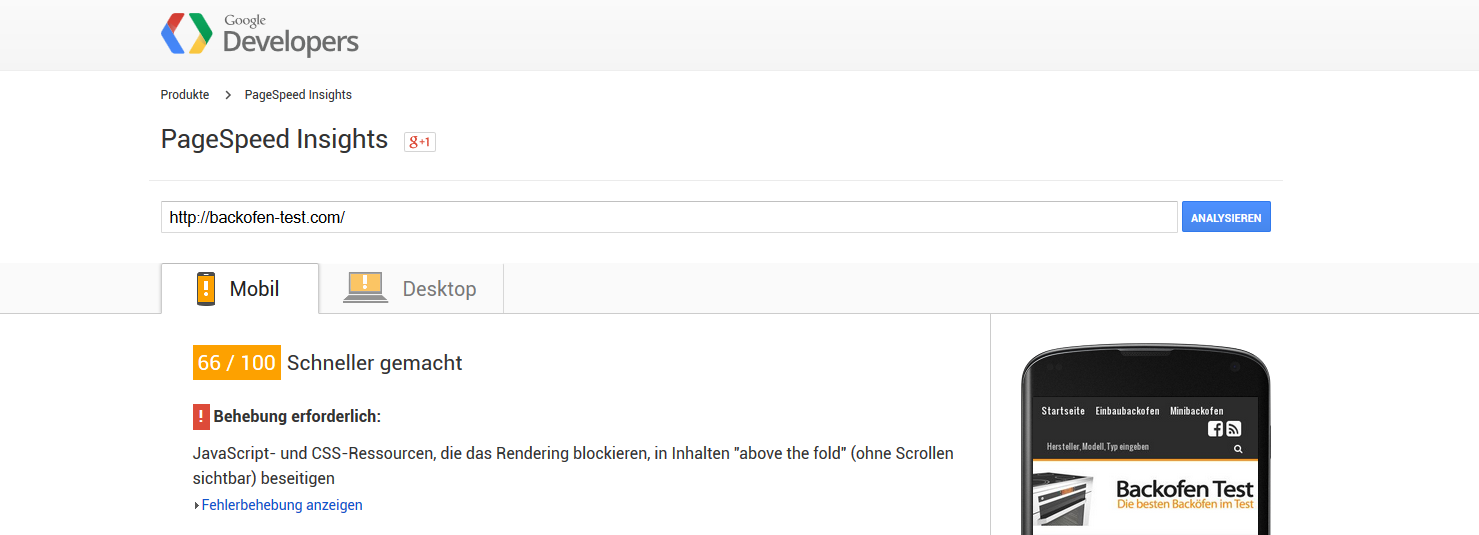
Task: Switch to the Mobil tab
Action: tap(240, 289)
